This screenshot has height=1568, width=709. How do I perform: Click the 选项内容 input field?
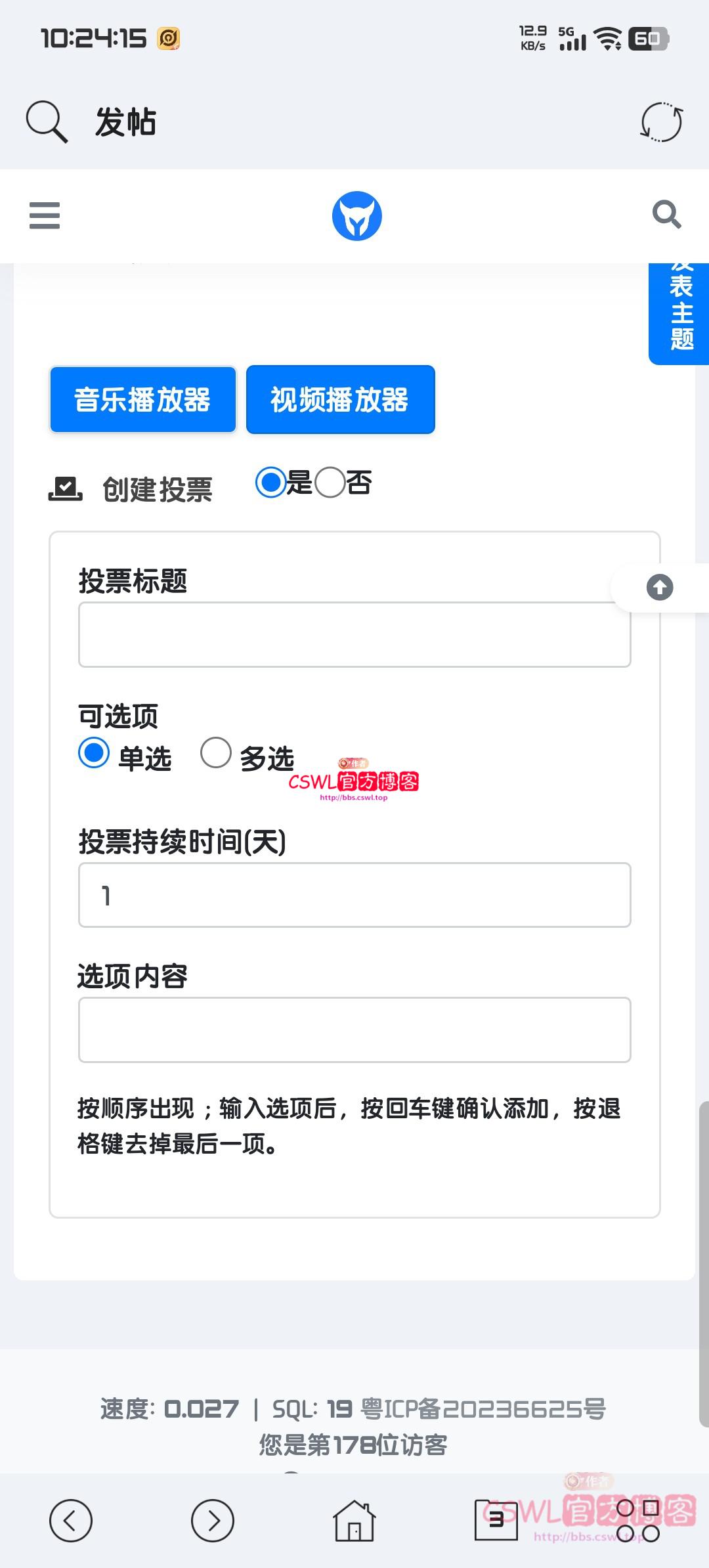[x=354, y=1029]
